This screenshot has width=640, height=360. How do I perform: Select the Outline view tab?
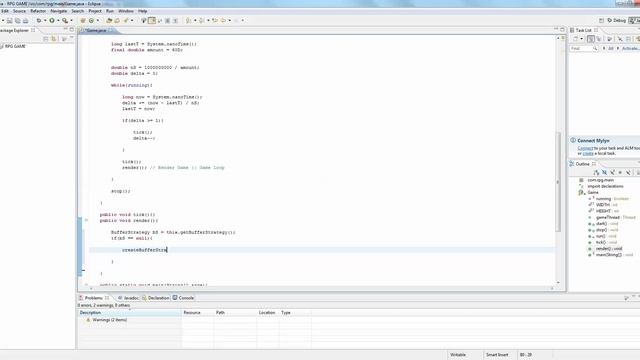pyautogui.click(x=582, y=164)
